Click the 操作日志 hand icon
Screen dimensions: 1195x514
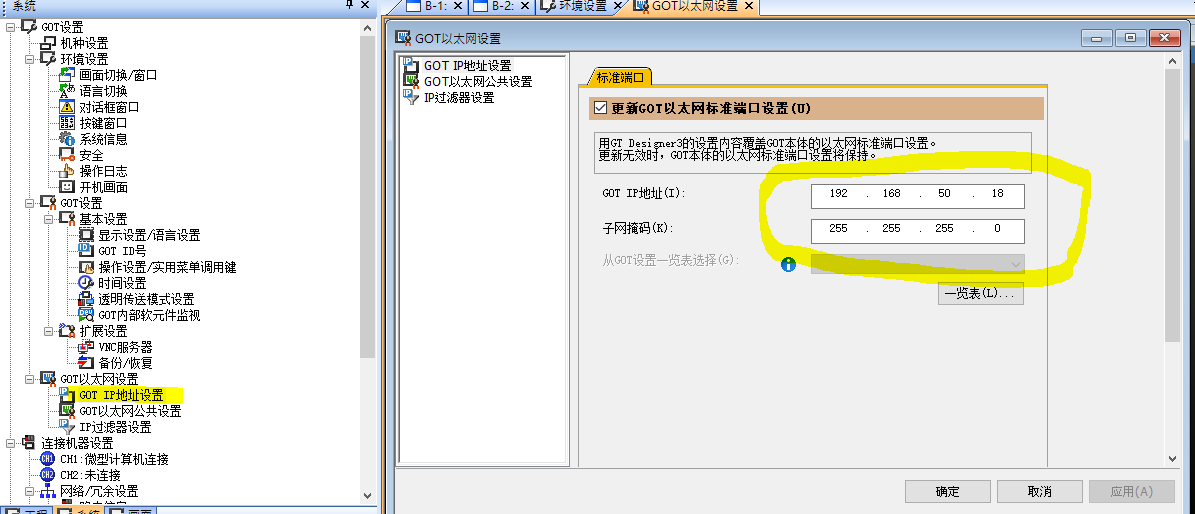[x=68, y=171]
